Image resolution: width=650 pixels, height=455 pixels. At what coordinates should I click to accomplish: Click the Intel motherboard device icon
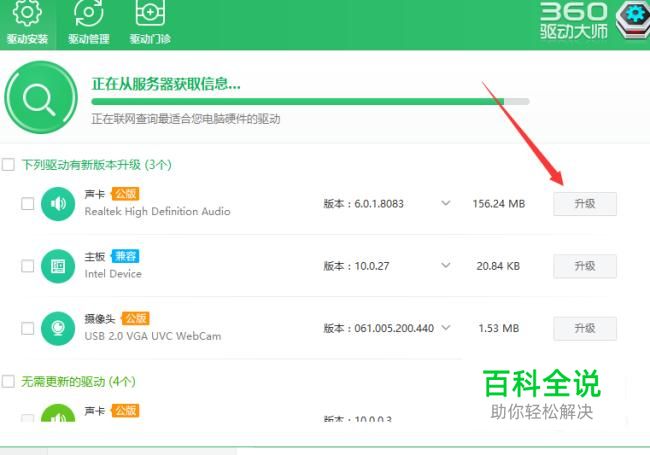click(x=58, y=266)
